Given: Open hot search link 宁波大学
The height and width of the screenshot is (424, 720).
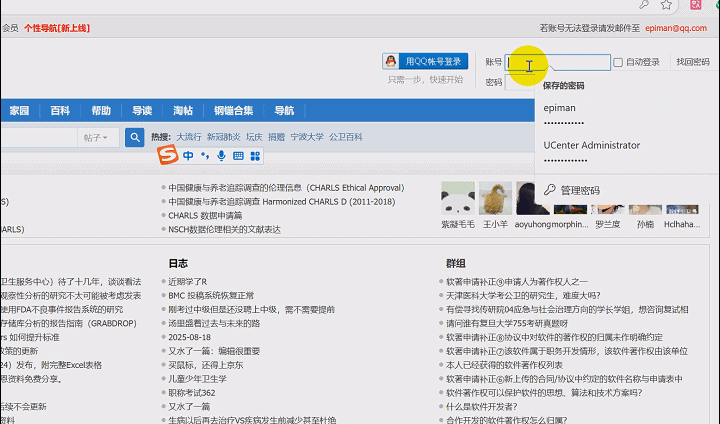Looking at the screenshot, I should 306,137.
